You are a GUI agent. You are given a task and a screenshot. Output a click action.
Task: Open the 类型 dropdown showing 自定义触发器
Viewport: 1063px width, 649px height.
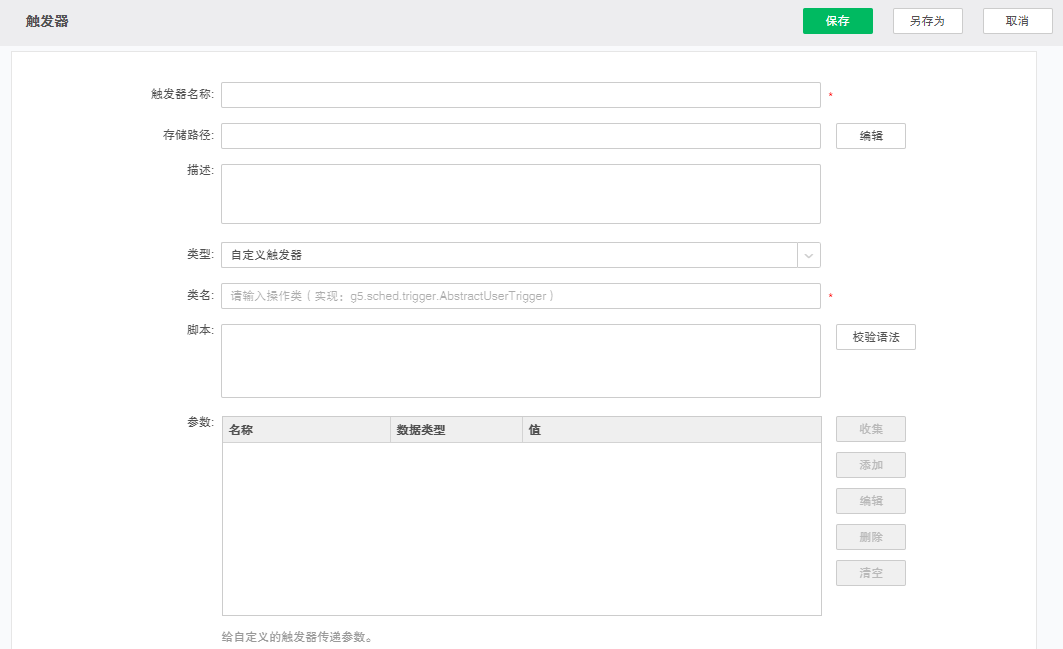[x=509, y=255]
